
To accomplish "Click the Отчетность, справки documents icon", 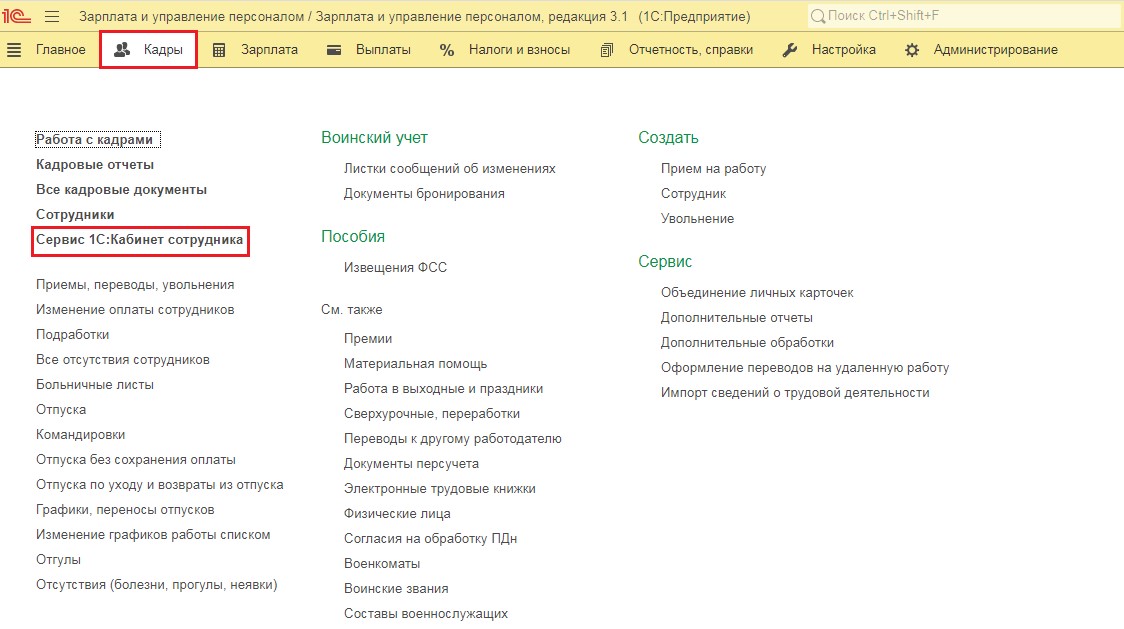I will click(x=607, y=50).
